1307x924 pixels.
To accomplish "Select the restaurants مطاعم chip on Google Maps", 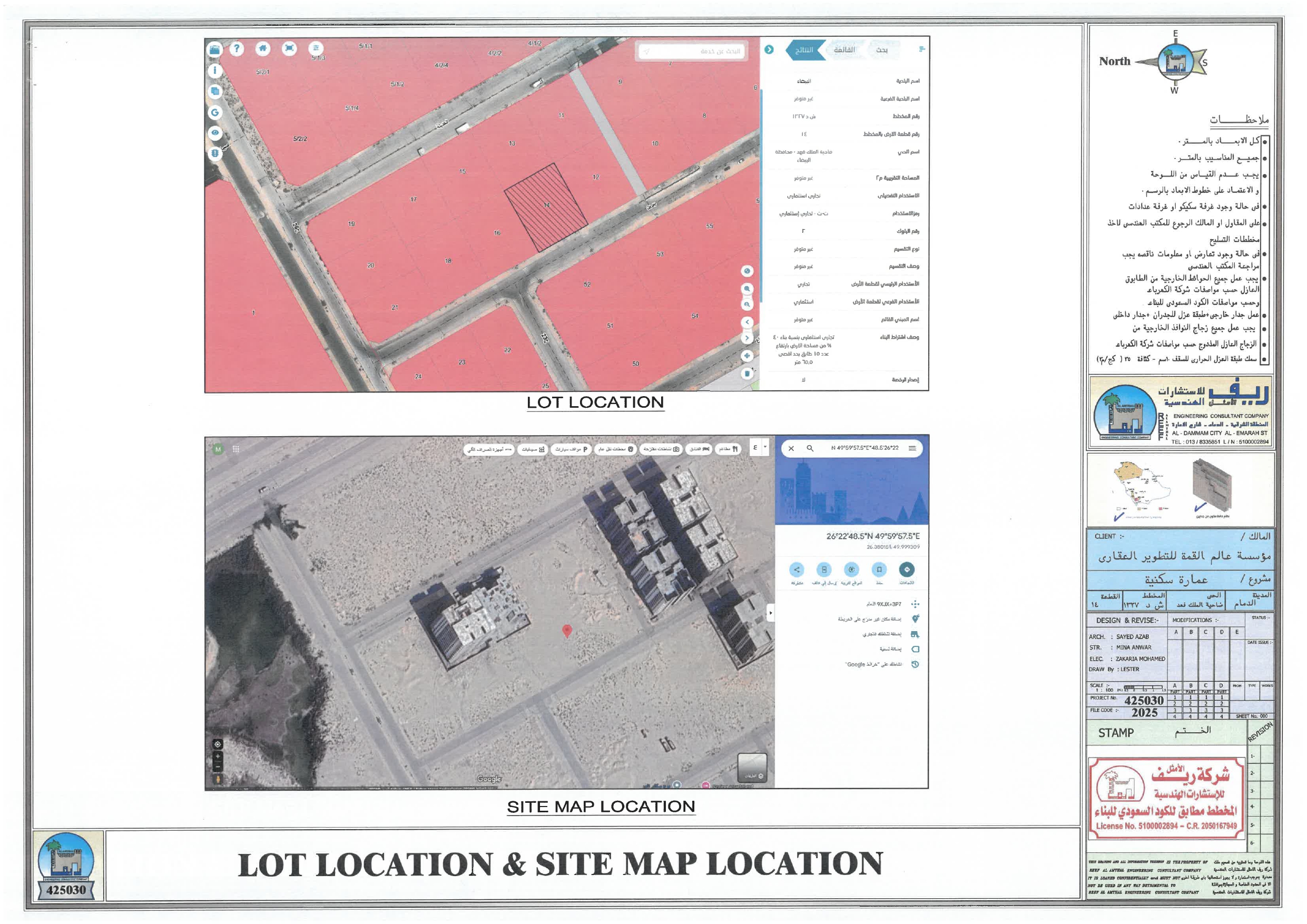I will coord(729,449).
